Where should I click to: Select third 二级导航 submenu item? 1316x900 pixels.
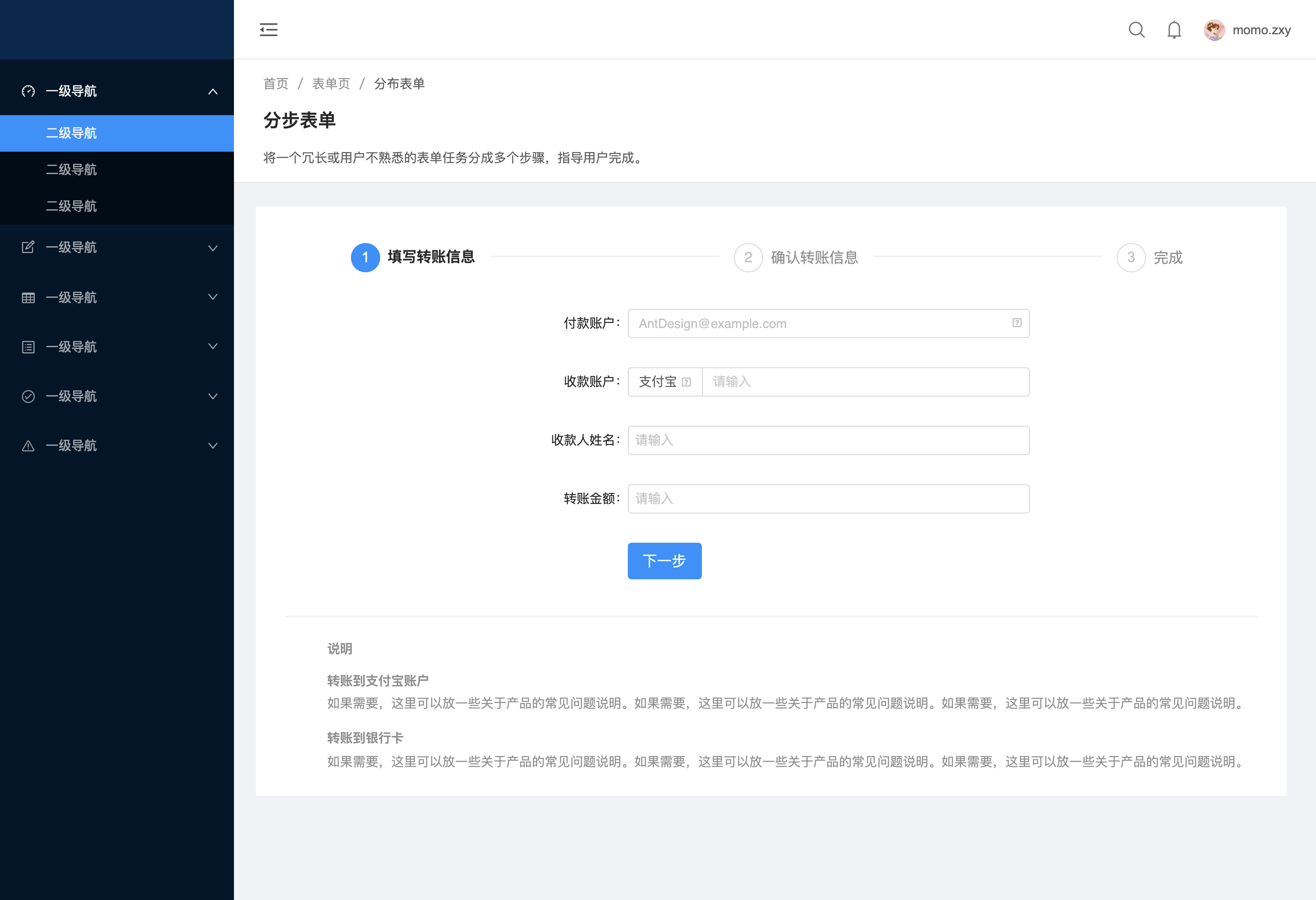click(x=117, y=206)
